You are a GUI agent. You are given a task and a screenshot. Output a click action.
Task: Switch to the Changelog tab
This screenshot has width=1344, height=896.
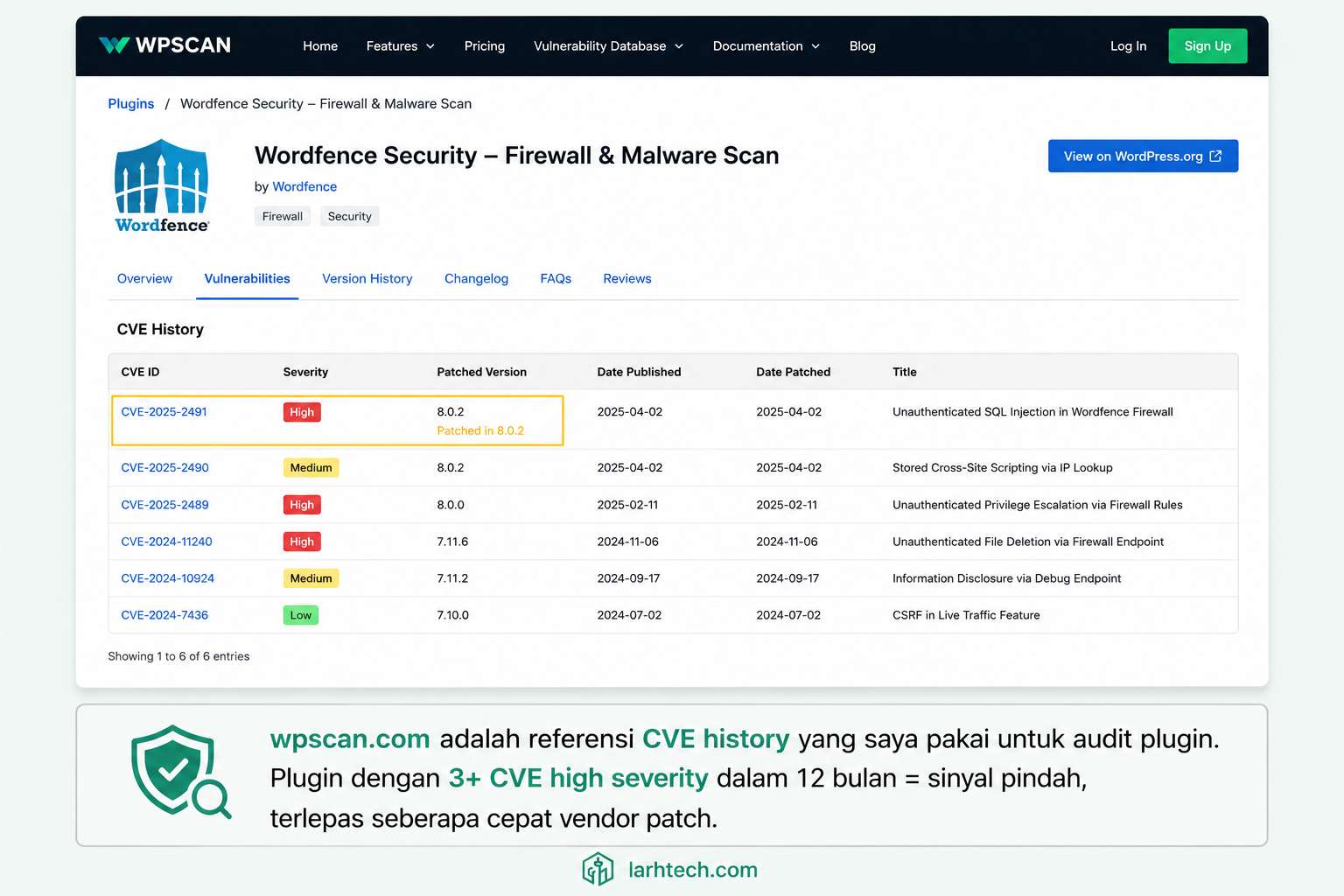pos(476,278)
